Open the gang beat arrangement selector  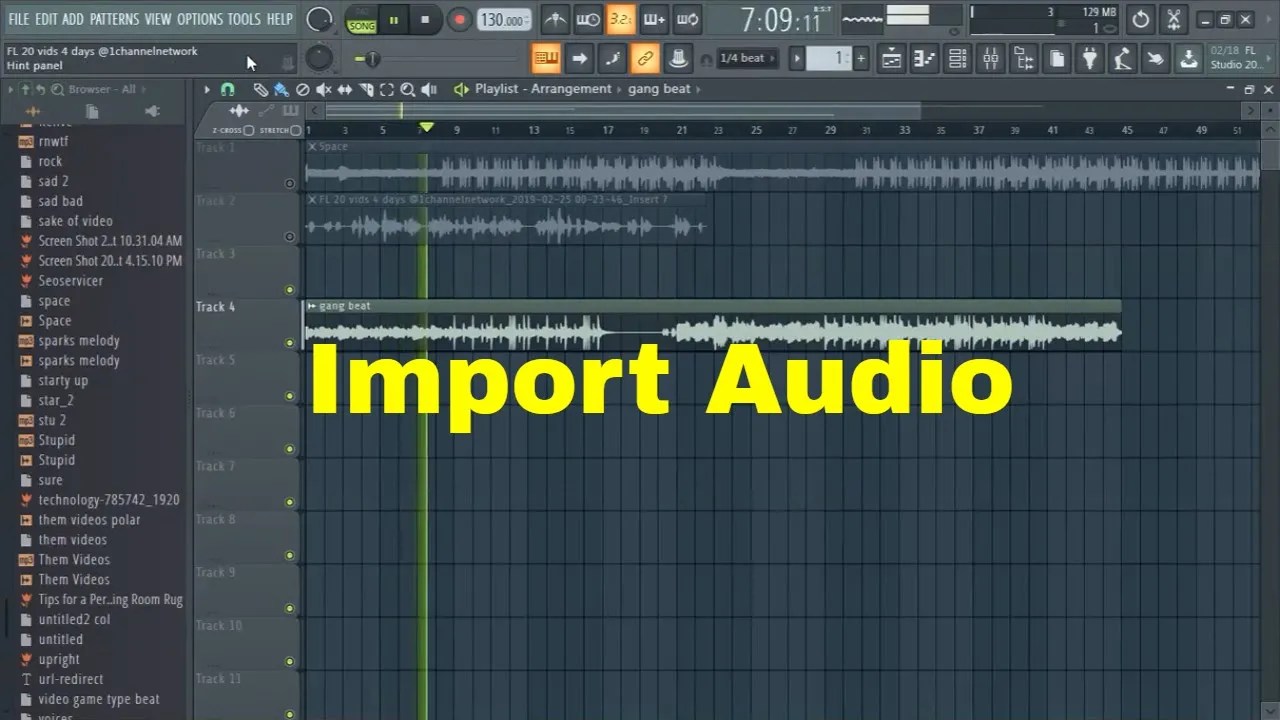click(x=661, y=89)
